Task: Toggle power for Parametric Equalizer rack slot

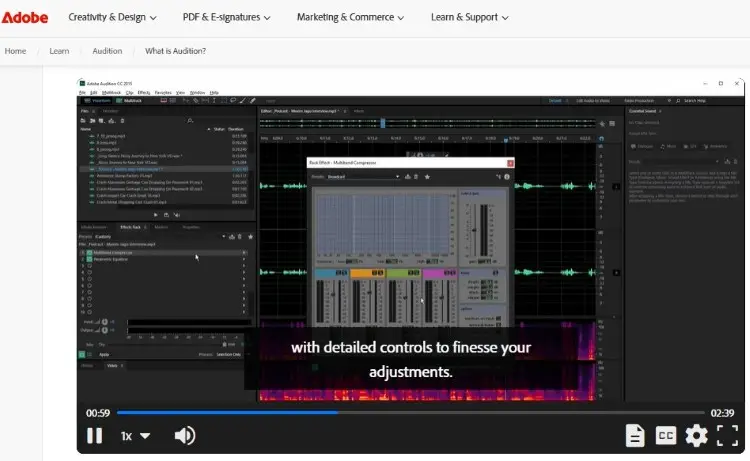Action: (x=89, y=259)
